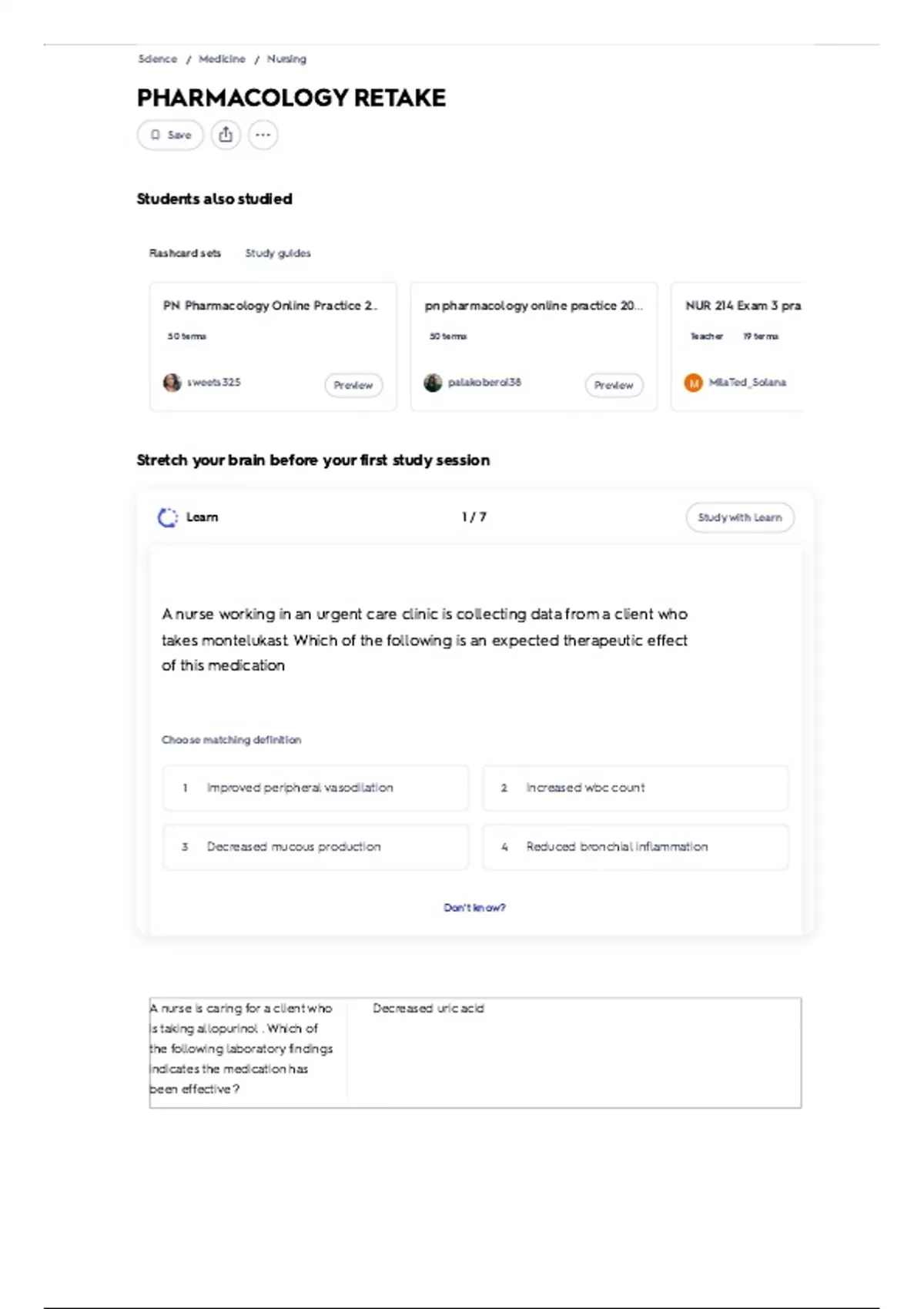This screenshot has width=924, height=1309.
Task: Switch to the Flashcard sets tab
Action: (x=185, y=253)
